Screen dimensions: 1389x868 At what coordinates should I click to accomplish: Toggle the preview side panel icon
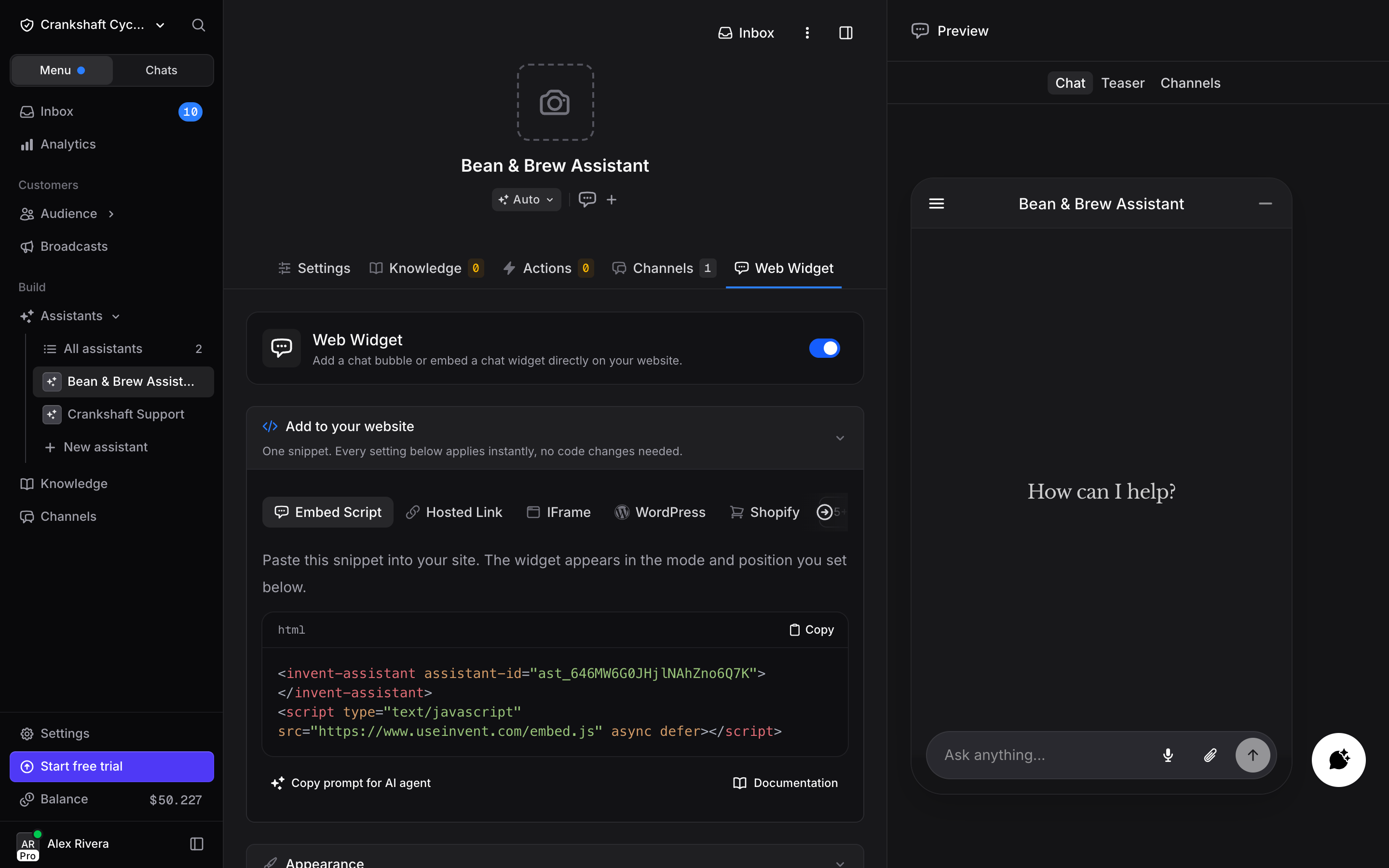point(845,33)
